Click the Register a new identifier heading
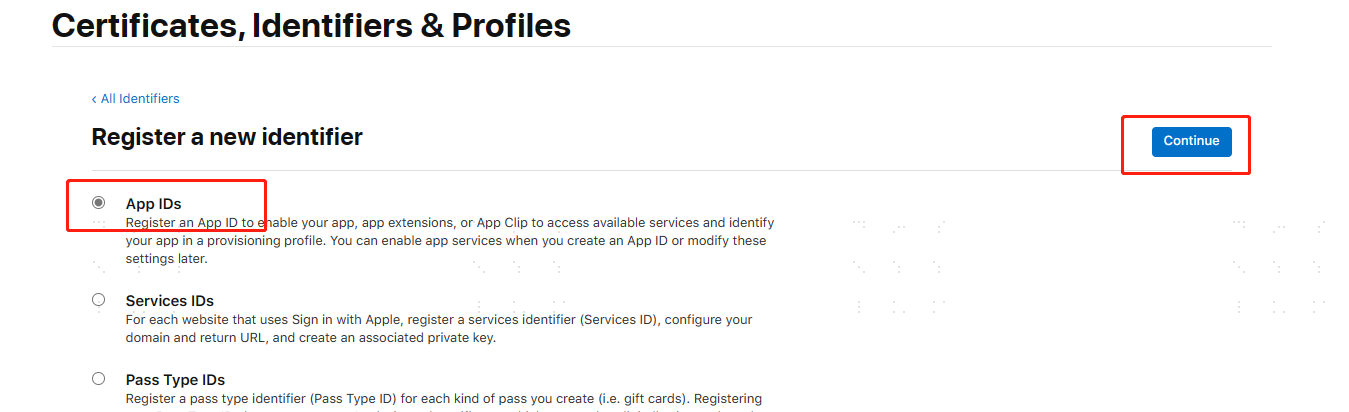 coord(227,137)
